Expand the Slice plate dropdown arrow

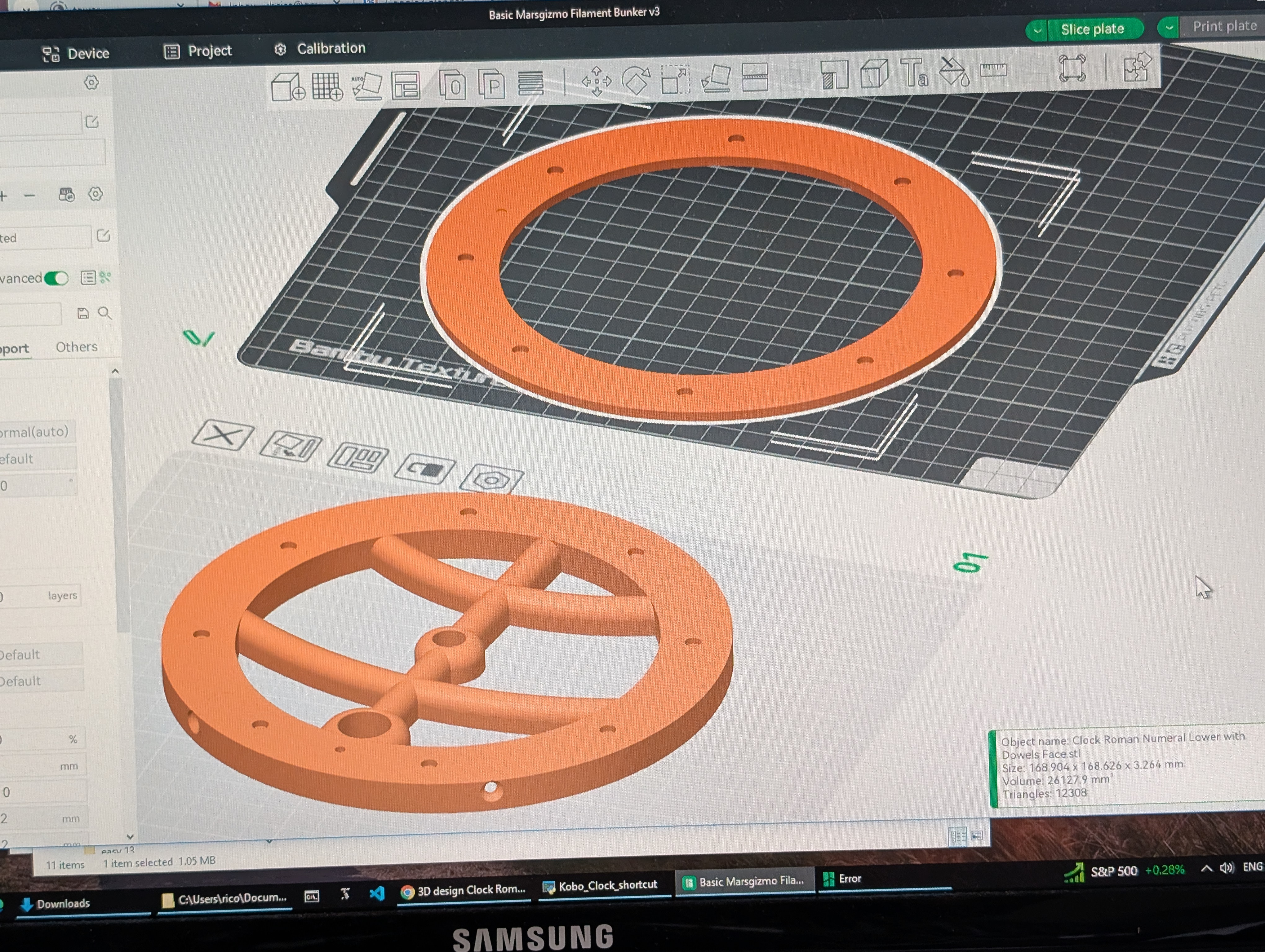pos(1037,30)
